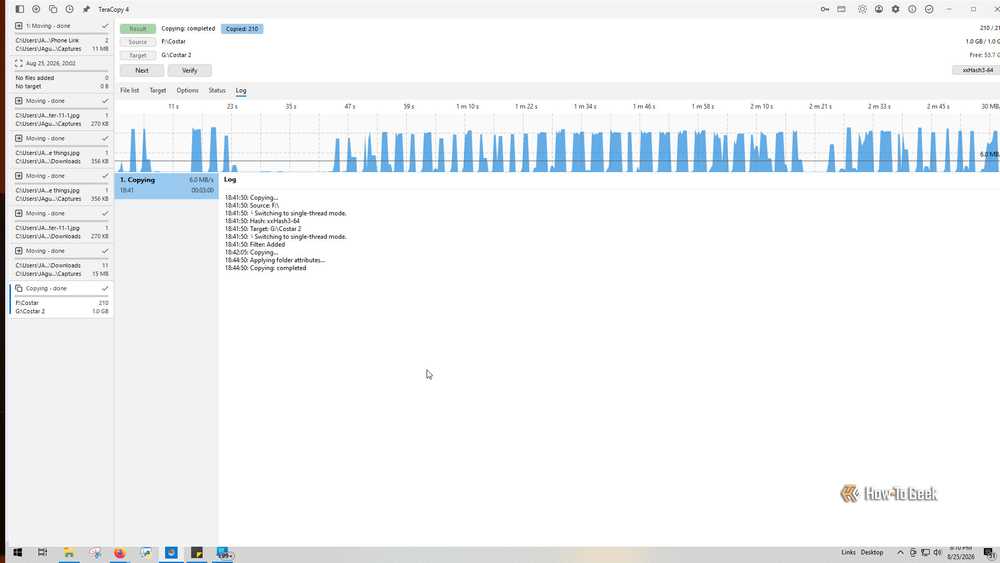
Task: Click the blue 'Copied: 210' badge
Action: (x=242, y=29)
